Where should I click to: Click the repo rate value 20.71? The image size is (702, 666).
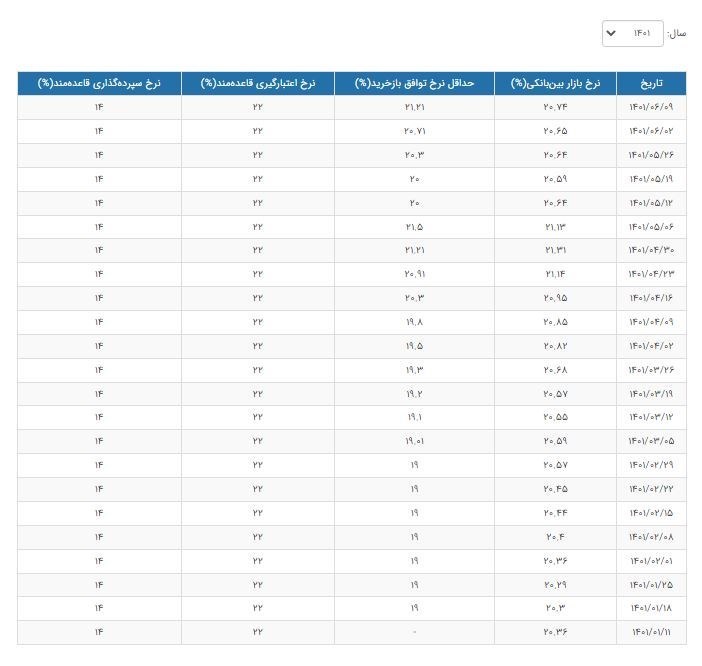click(414, 131)
